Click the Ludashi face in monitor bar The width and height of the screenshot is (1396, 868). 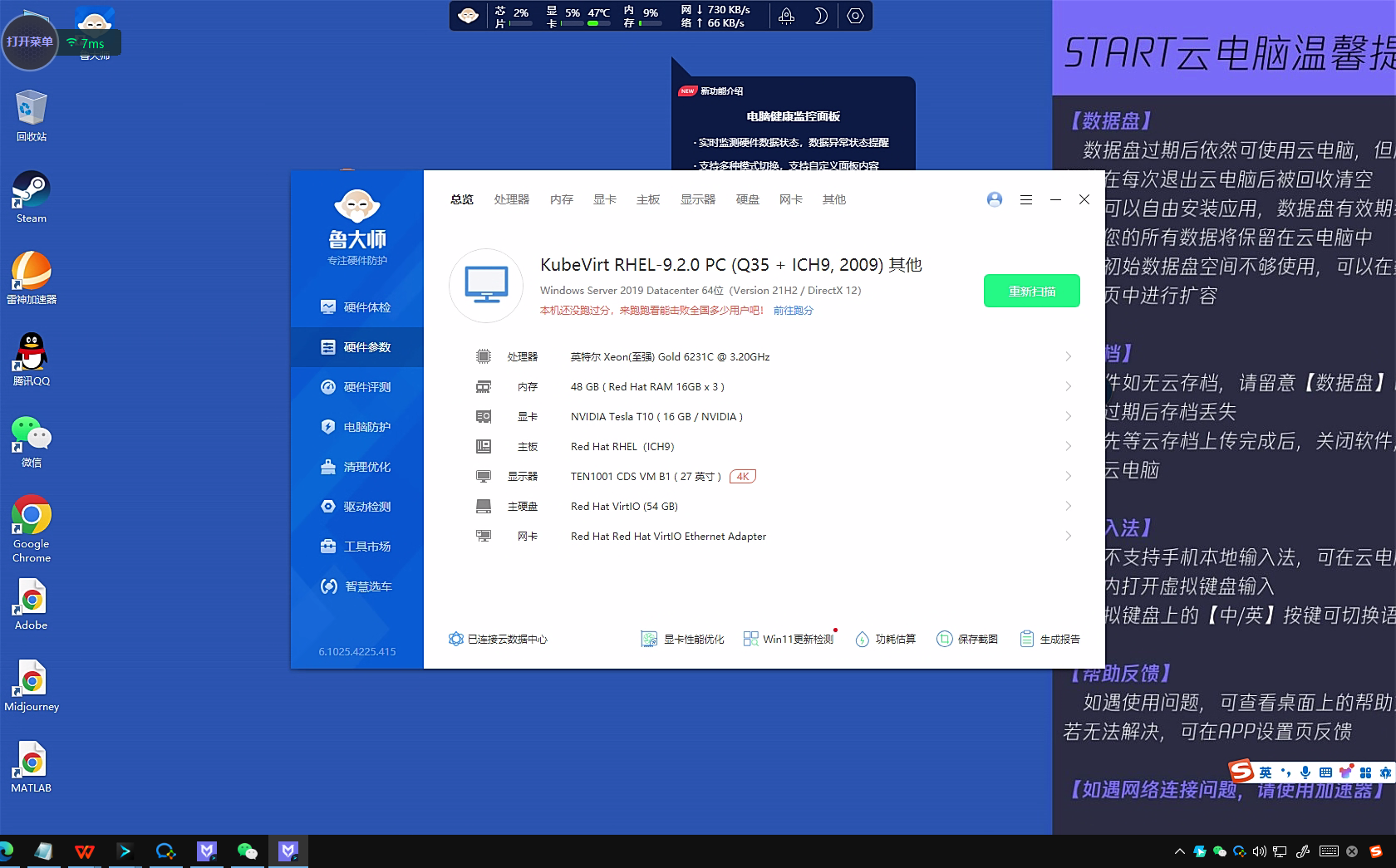click(x=468, y=16)
